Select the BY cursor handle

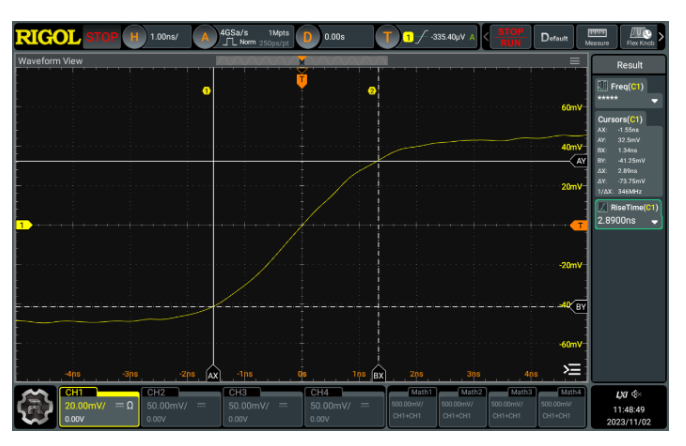pyautogui.click(x=579, y=307)
